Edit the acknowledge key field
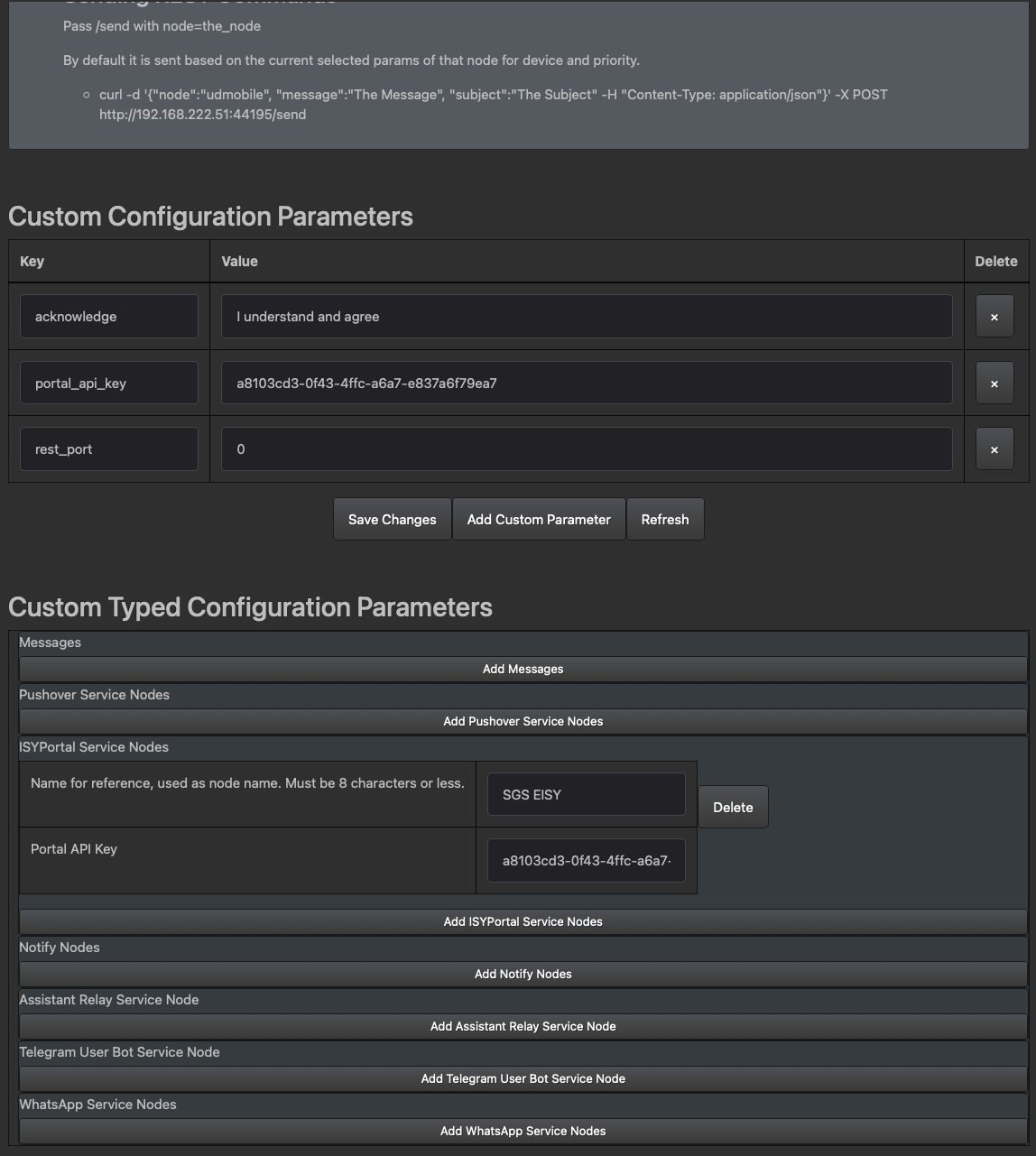The width and height of the screenshot is (1036, 1156). (109, 317)
